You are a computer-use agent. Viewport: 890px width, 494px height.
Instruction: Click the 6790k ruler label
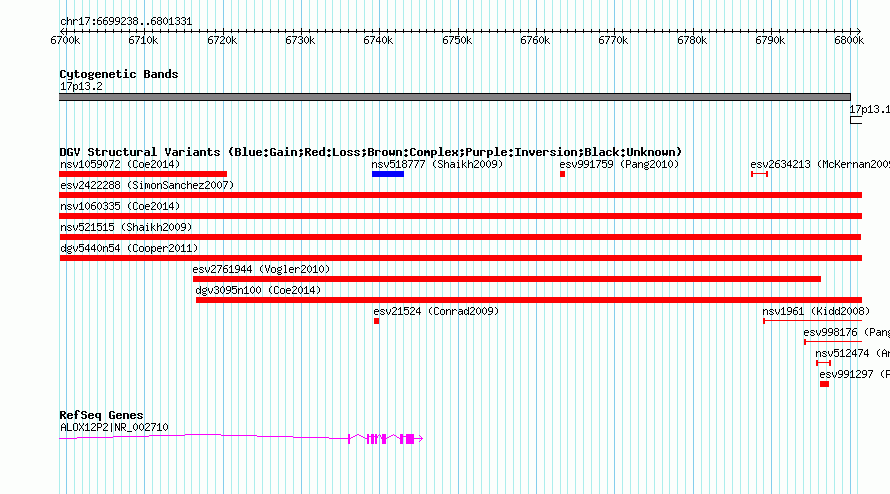770,40
